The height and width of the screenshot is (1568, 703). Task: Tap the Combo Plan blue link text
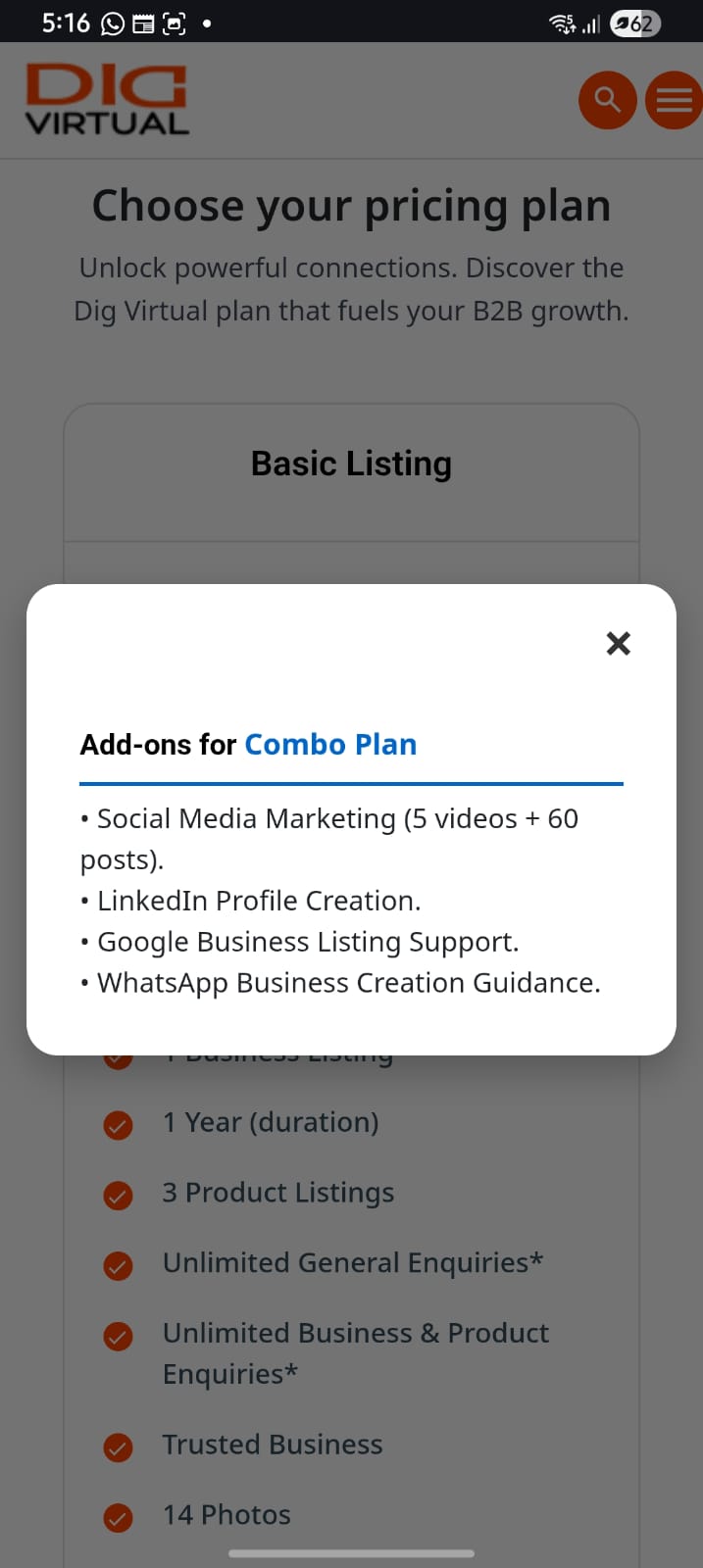pyautogui.click(x=330, y=745)
